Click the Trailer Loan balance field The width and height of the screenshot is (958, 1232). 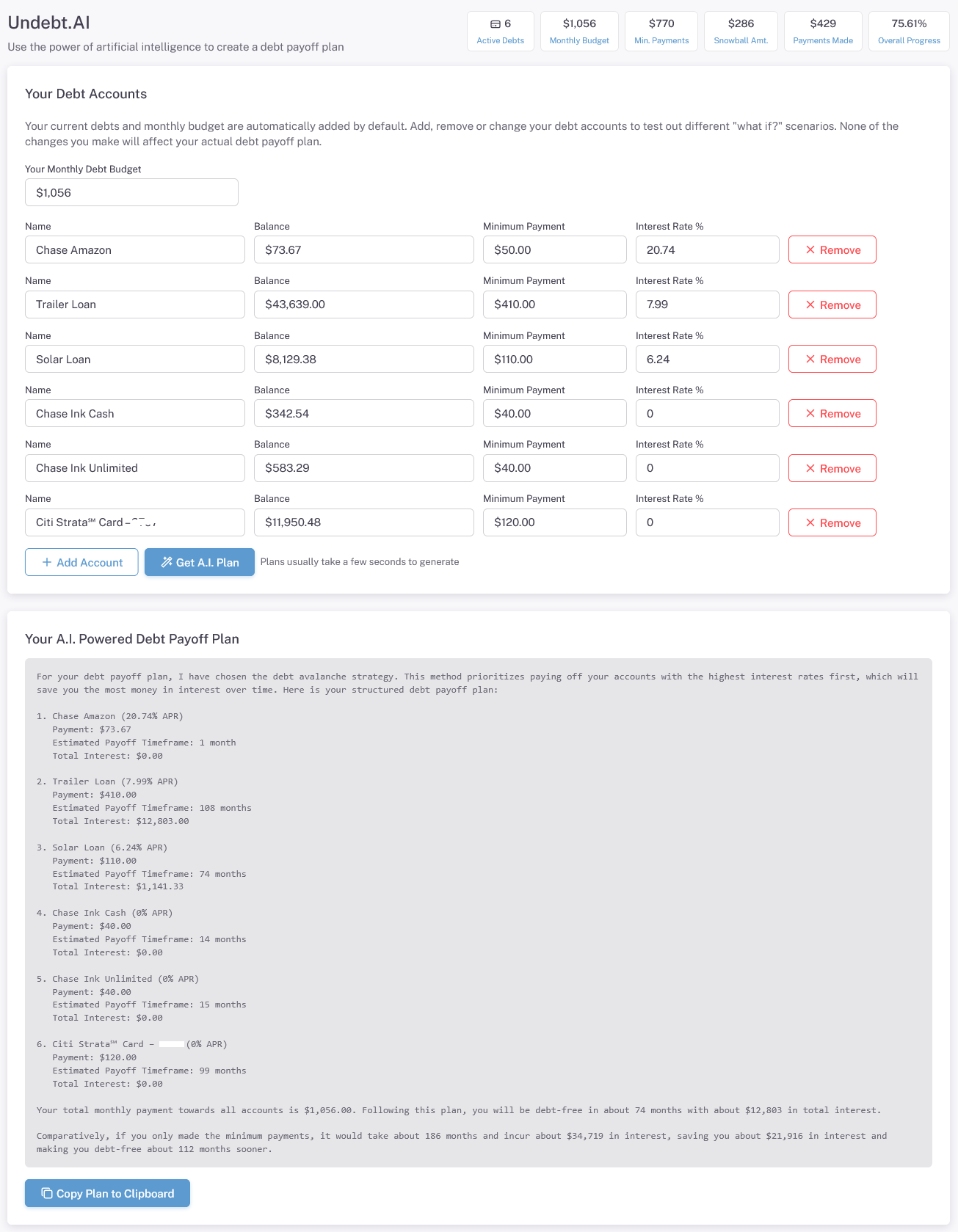click(x=364, y=305)
